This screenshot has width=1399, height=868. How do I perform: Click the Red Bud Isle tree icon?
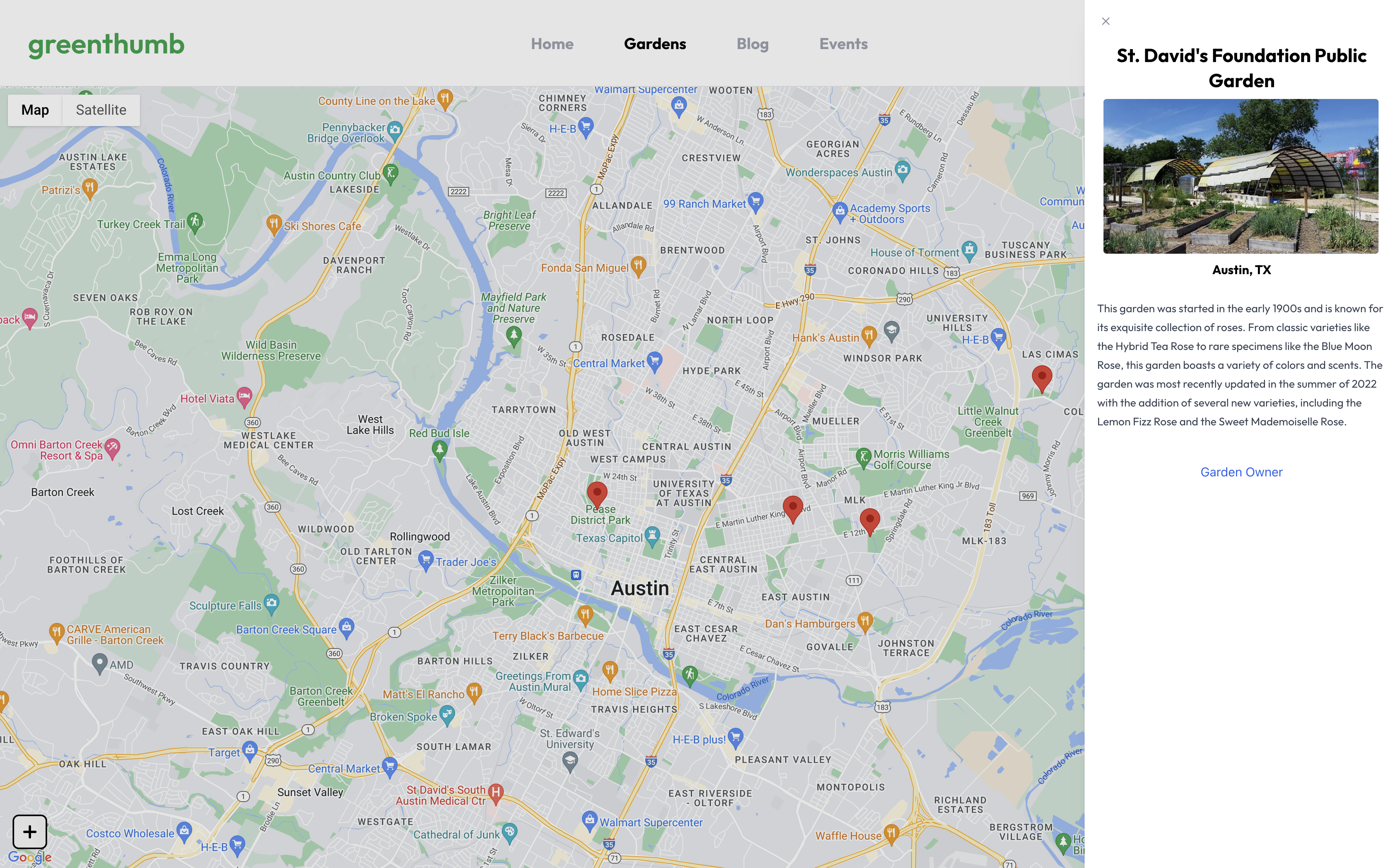[x=440, y=450]
